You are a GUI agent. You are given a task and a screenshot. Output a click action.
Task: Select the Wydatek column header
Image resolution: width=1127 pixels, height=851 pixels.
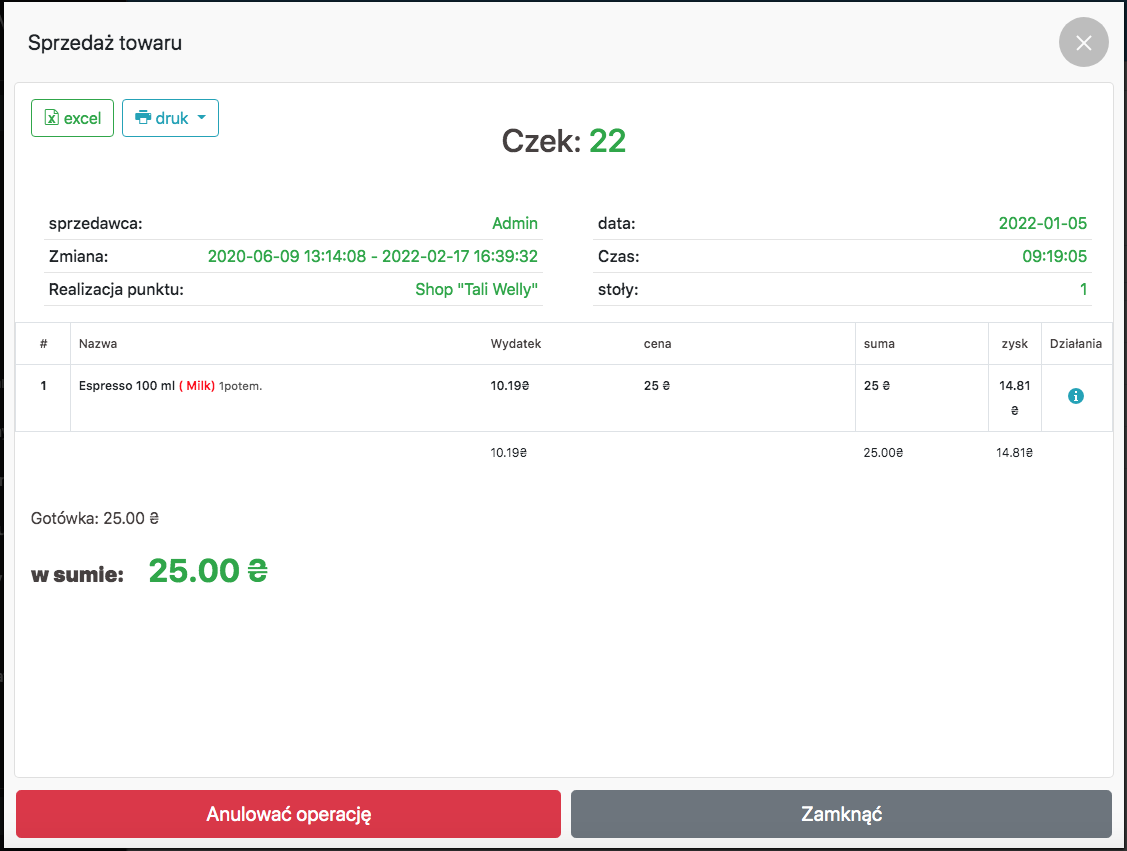(x=515, y=343)
